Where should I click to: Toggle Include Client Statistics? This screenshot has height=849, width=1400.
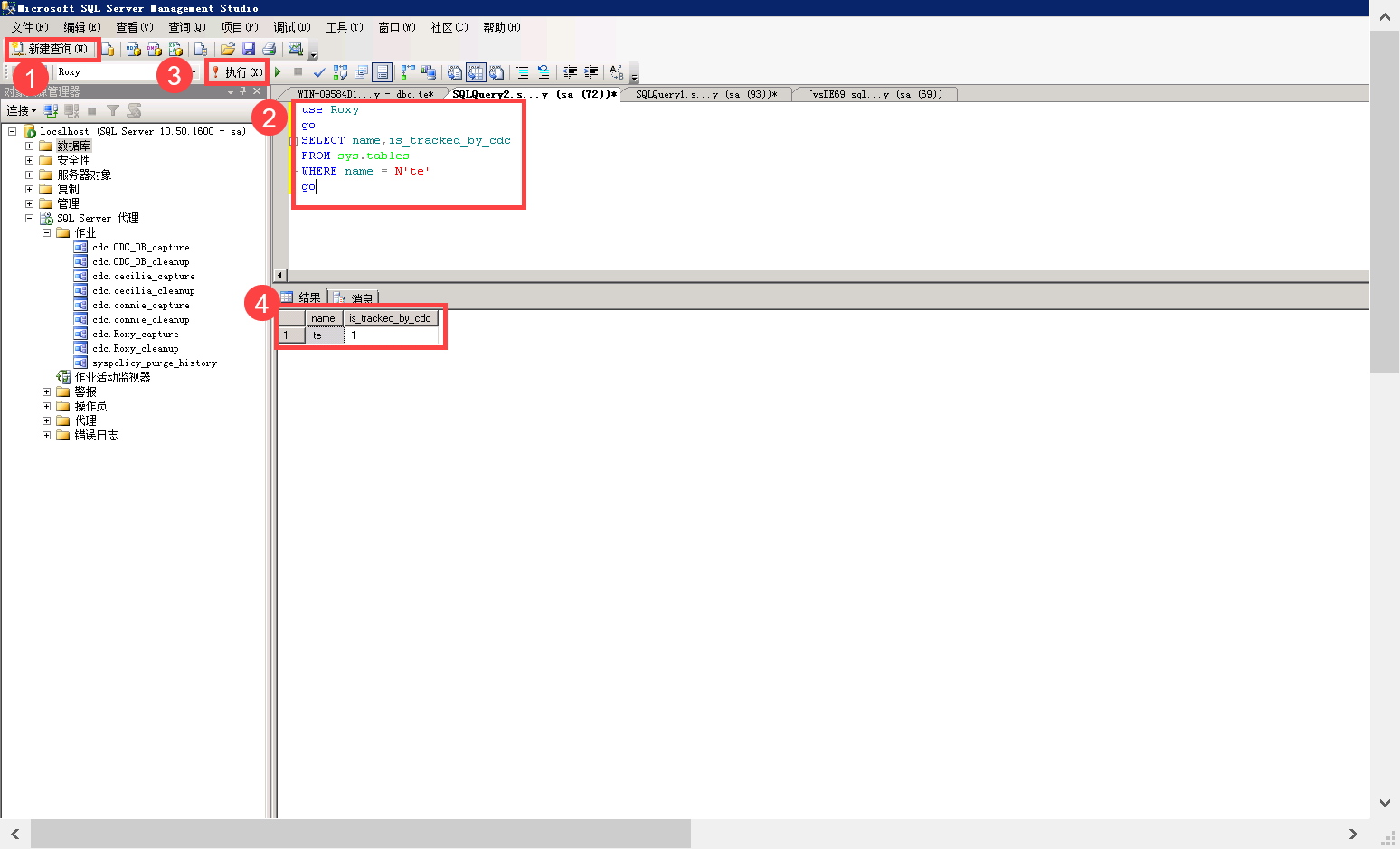click(429, 72)
